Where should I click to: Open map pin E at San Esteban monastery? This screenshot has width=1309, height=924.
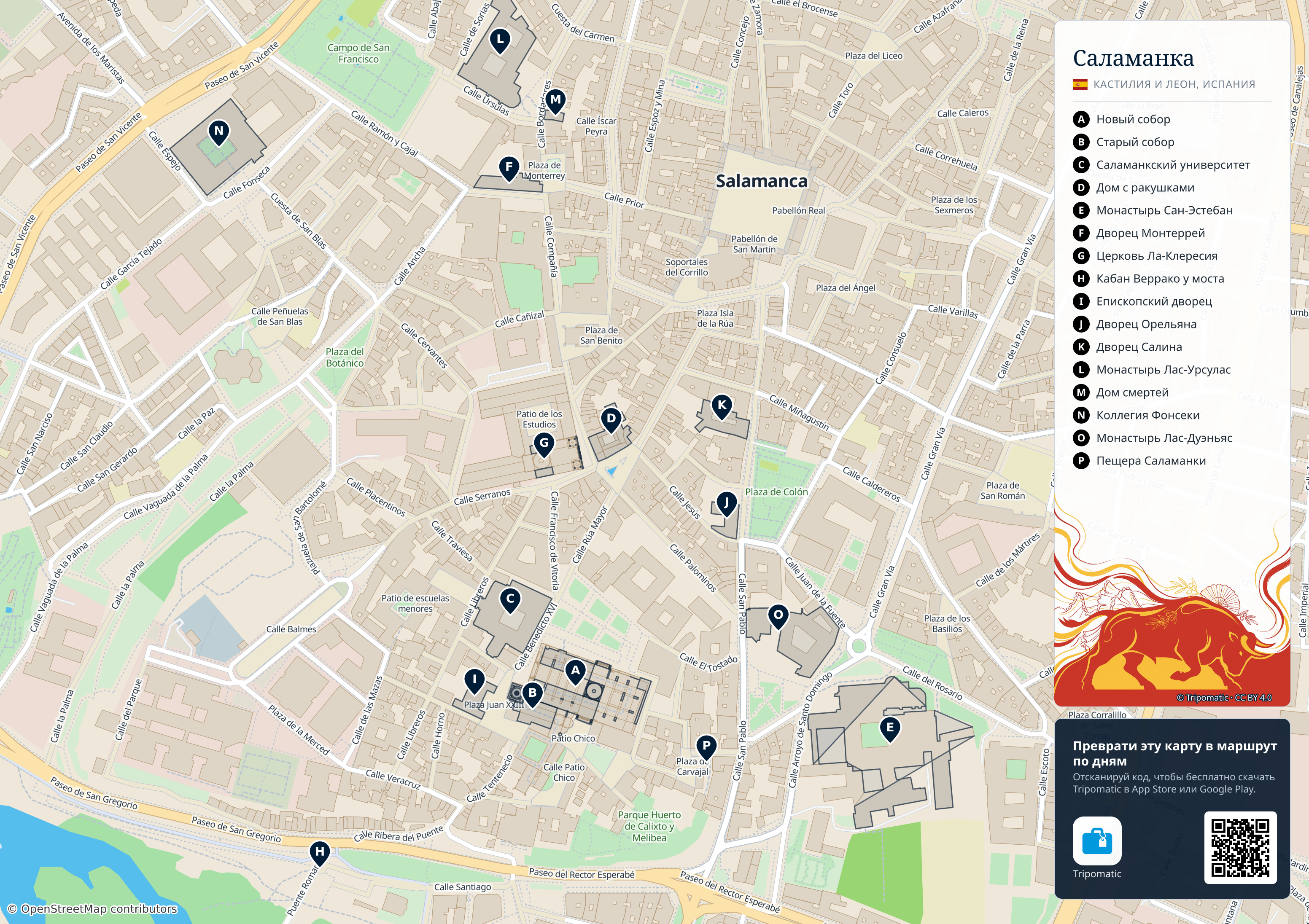point(890,730)
